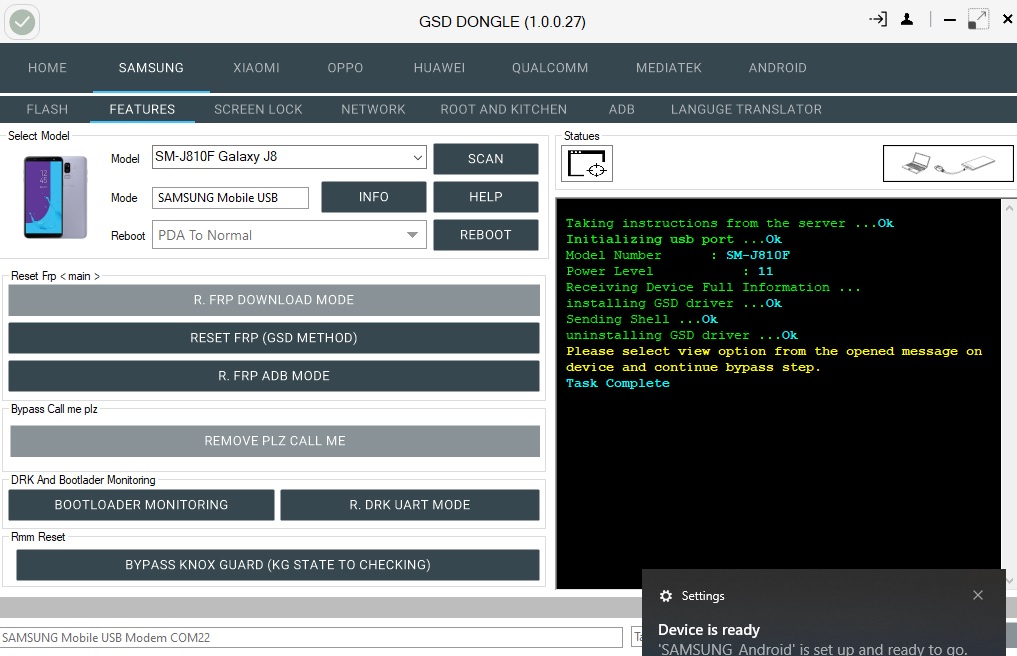Click the green checkmark logo icon
The image size is (1017, 656).
(x=22, y=22)
